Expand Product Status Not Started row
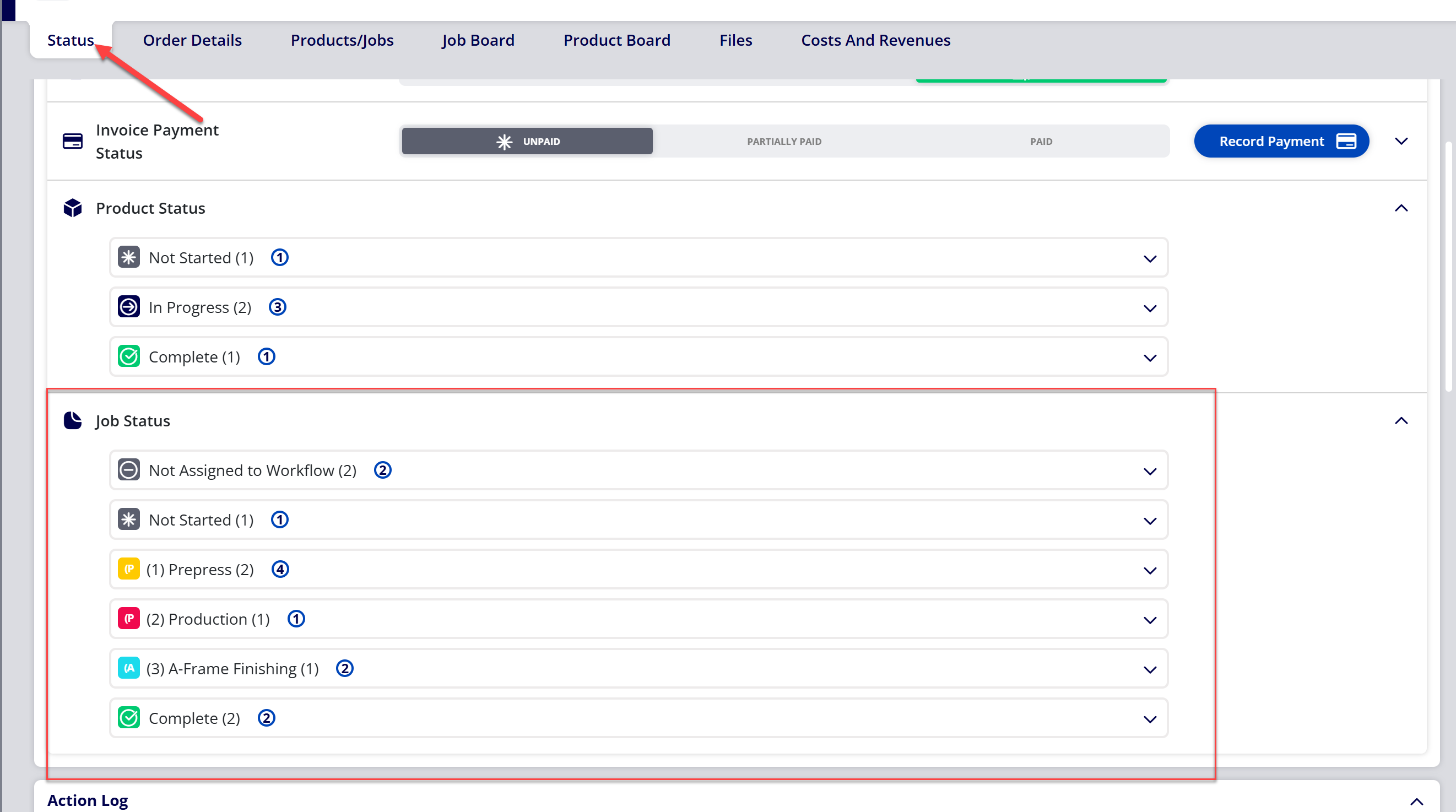The width and height of the screenshot is (1456, 812). (x=1150, y=259)
